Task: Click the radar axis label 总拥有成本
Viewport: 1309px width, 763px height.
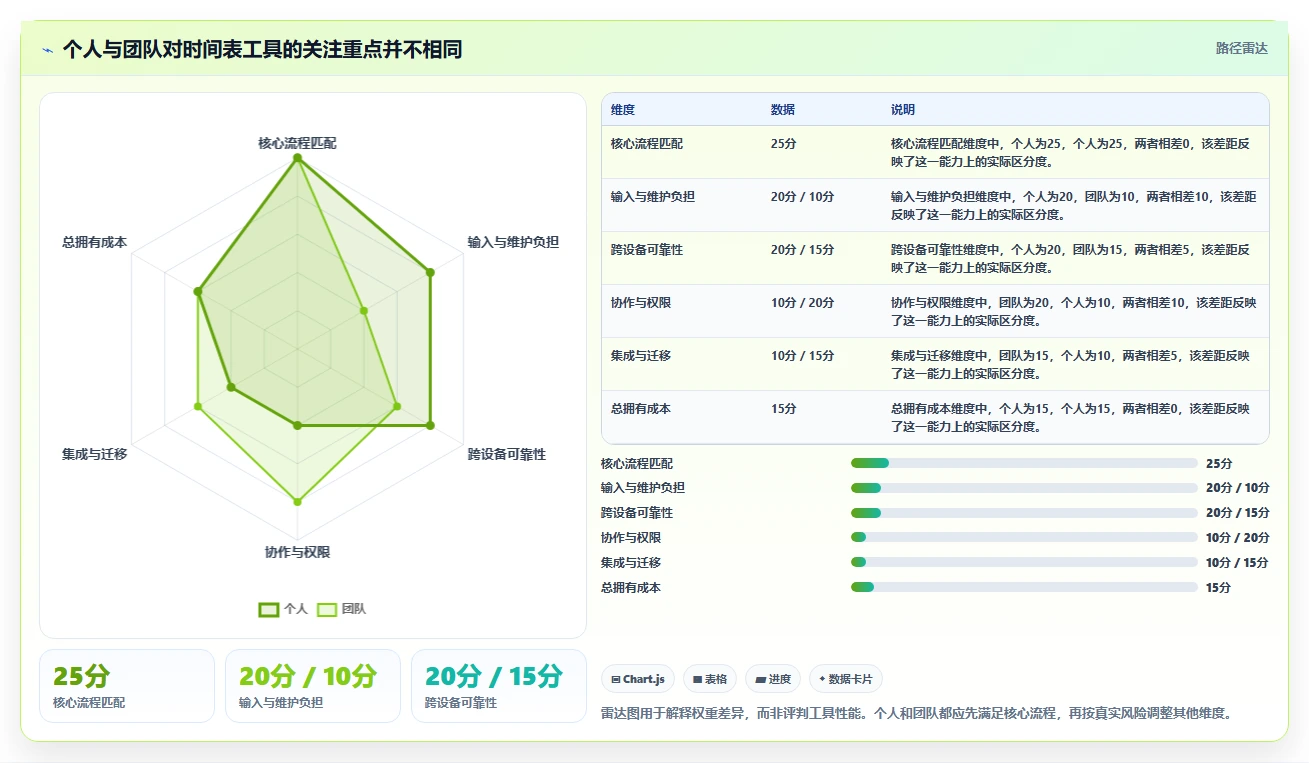Action: coord(94,242)
